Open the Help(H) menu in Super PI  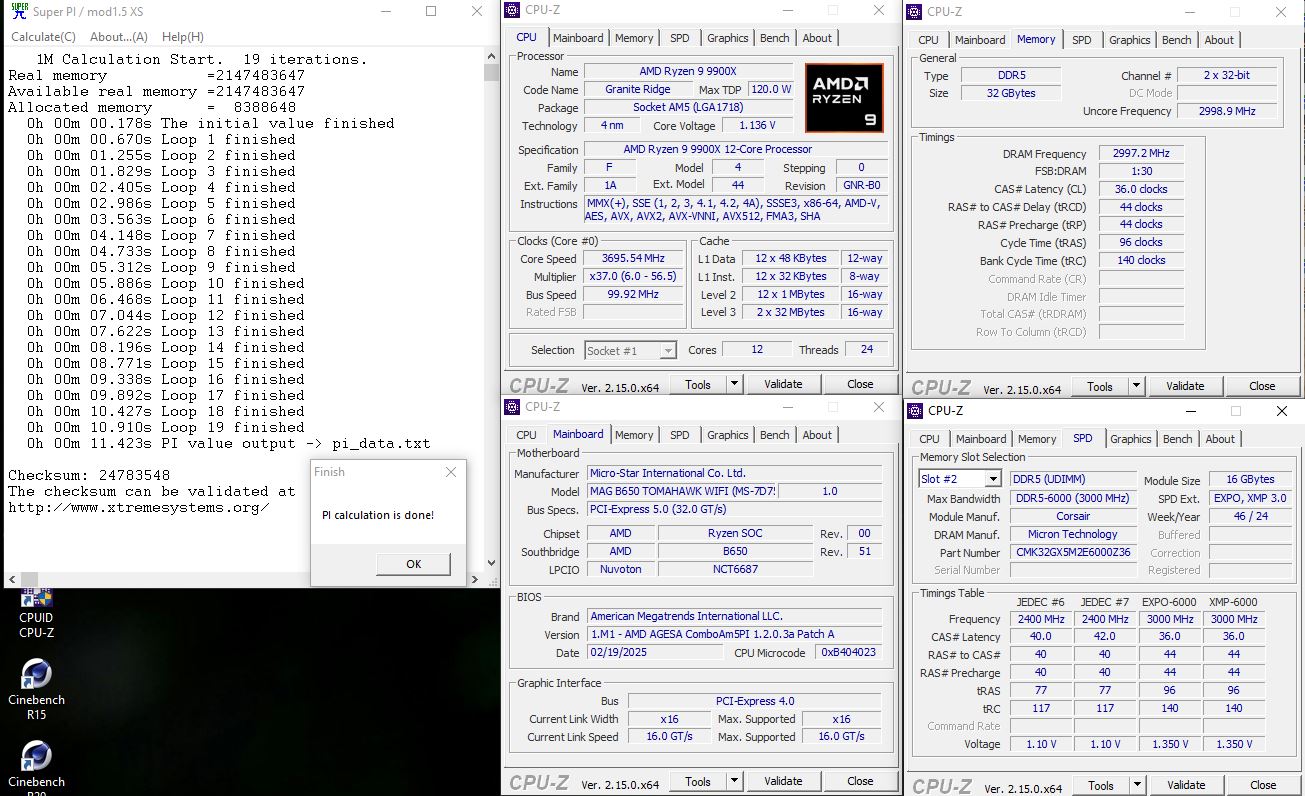[x=183, y=37]
